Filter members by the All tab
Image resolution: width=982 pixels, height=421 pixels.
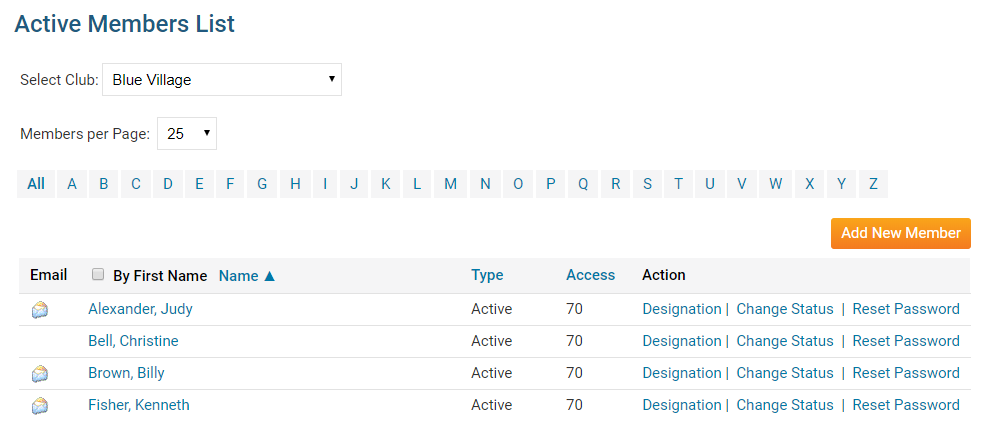[36, 184]
